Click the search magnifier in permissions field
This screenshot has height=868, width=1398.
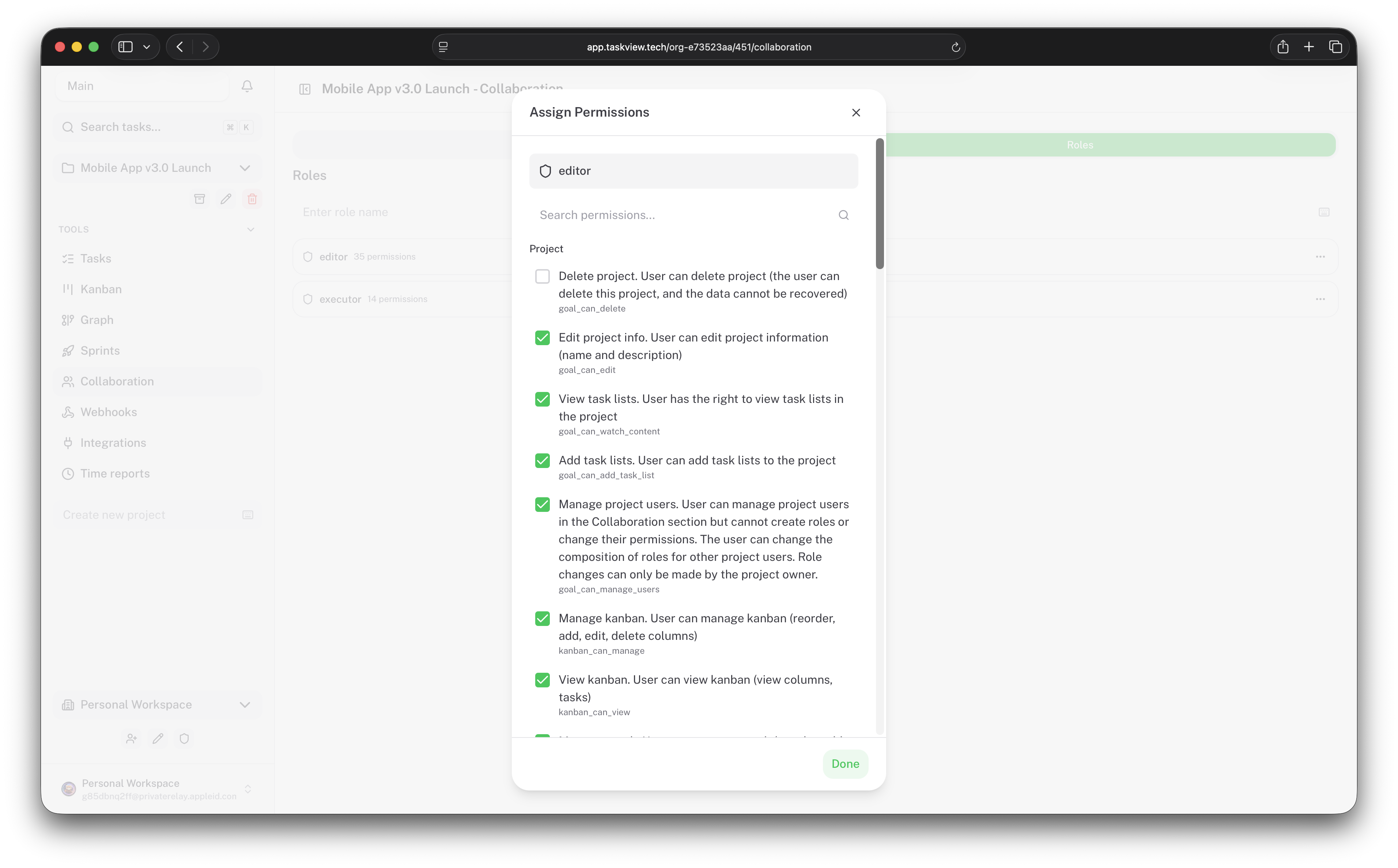pos(843,215)
